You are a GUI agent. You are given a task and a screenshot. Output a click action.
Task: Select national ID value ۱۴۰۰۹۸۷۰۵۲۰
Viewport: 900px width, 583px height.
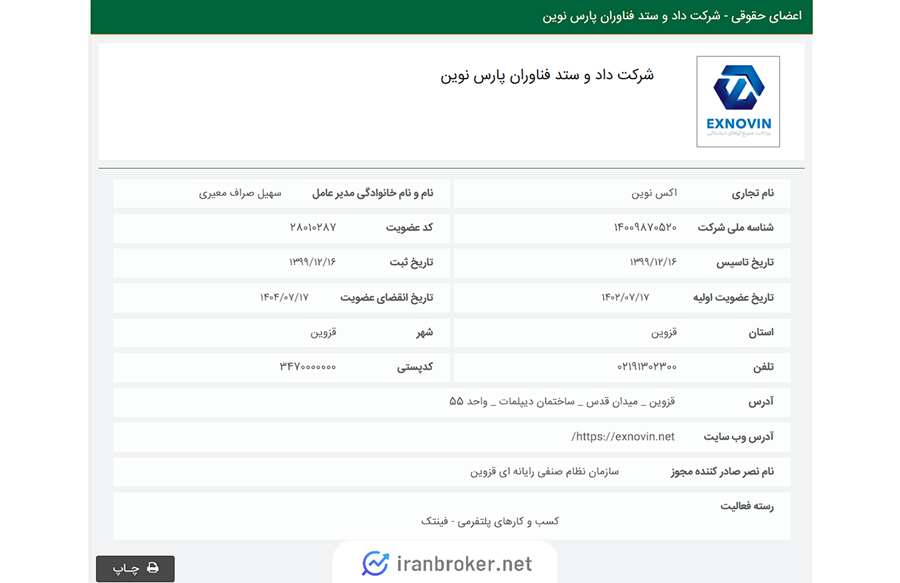pyautogui.click(x=645, y=228)
